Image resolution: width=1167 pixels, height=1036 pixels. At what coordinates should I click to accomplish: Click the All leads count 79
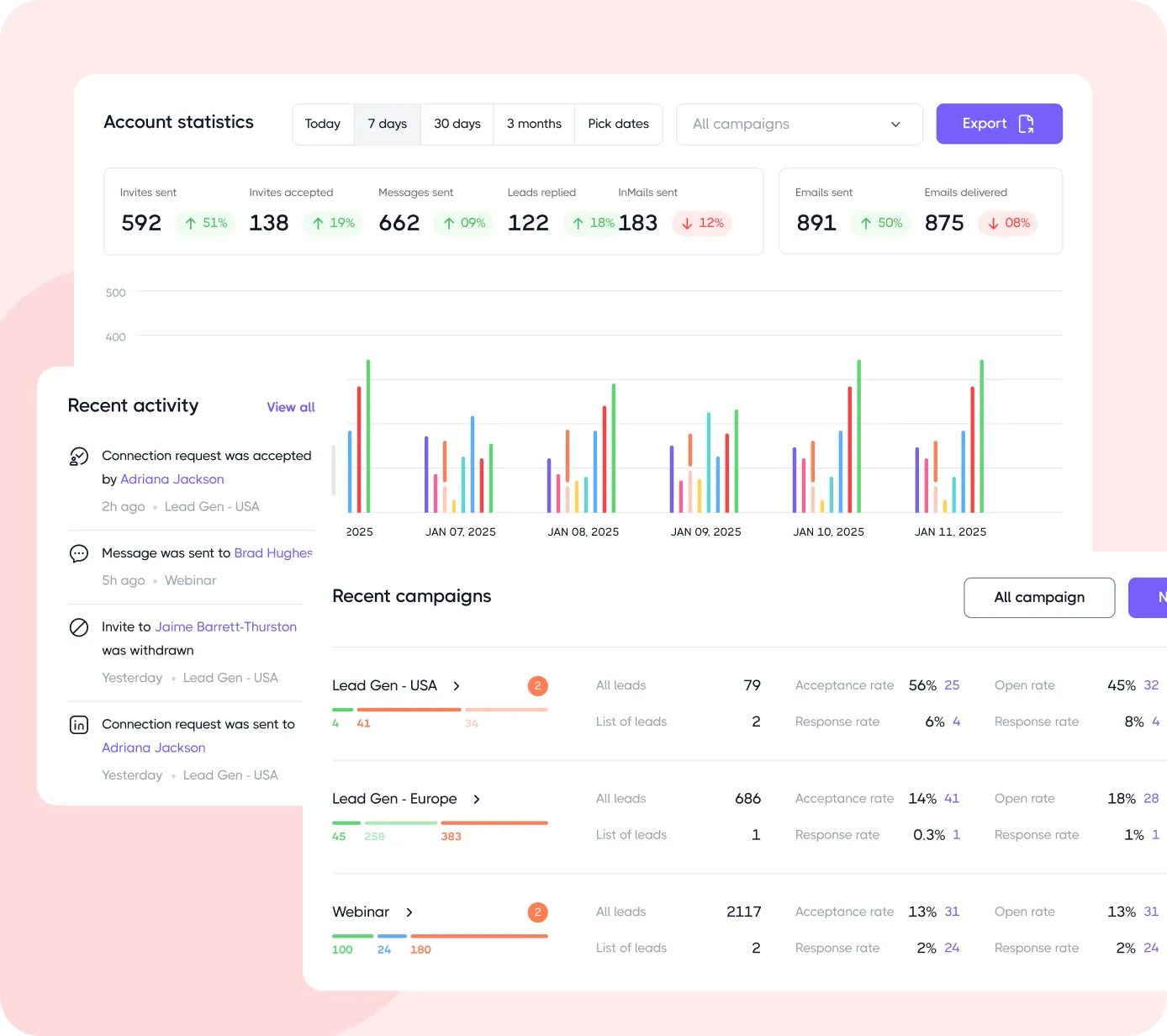coord(752,686)
